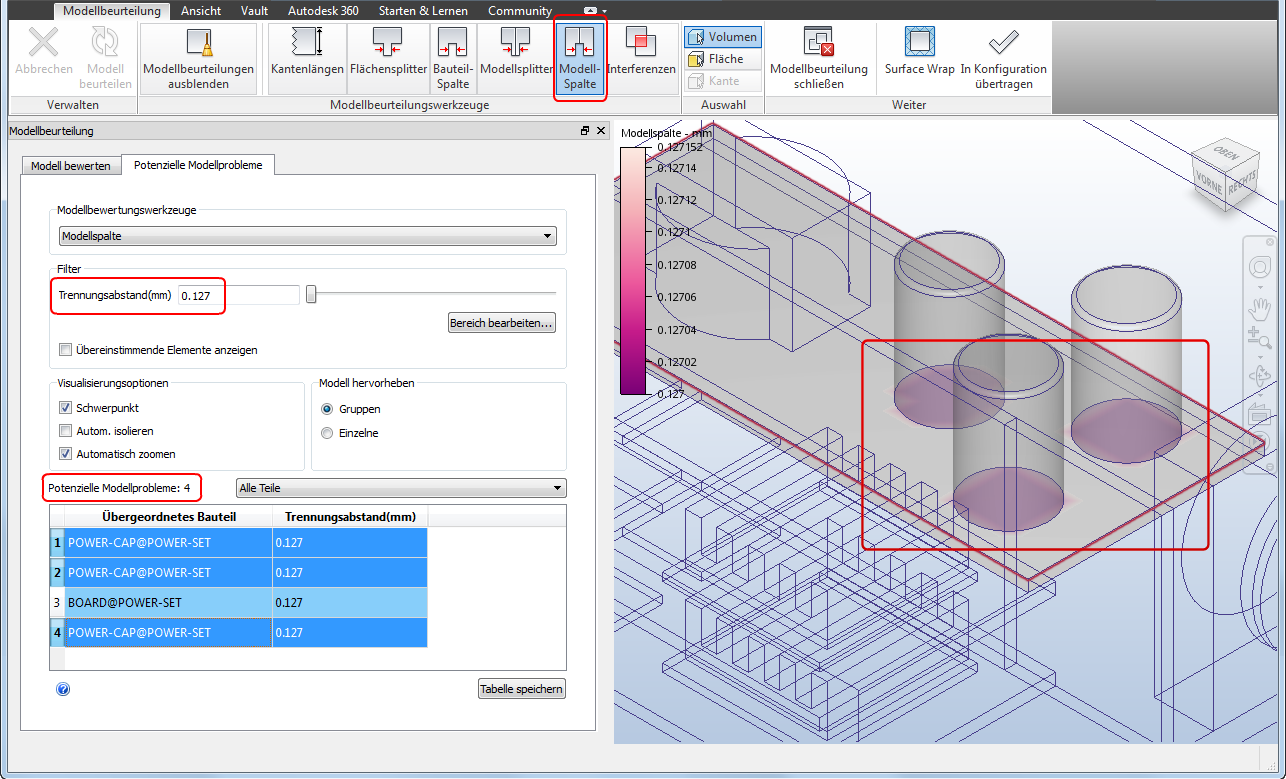
Task: Choose Volumen selection mode
Action: [x=723, y=37]
